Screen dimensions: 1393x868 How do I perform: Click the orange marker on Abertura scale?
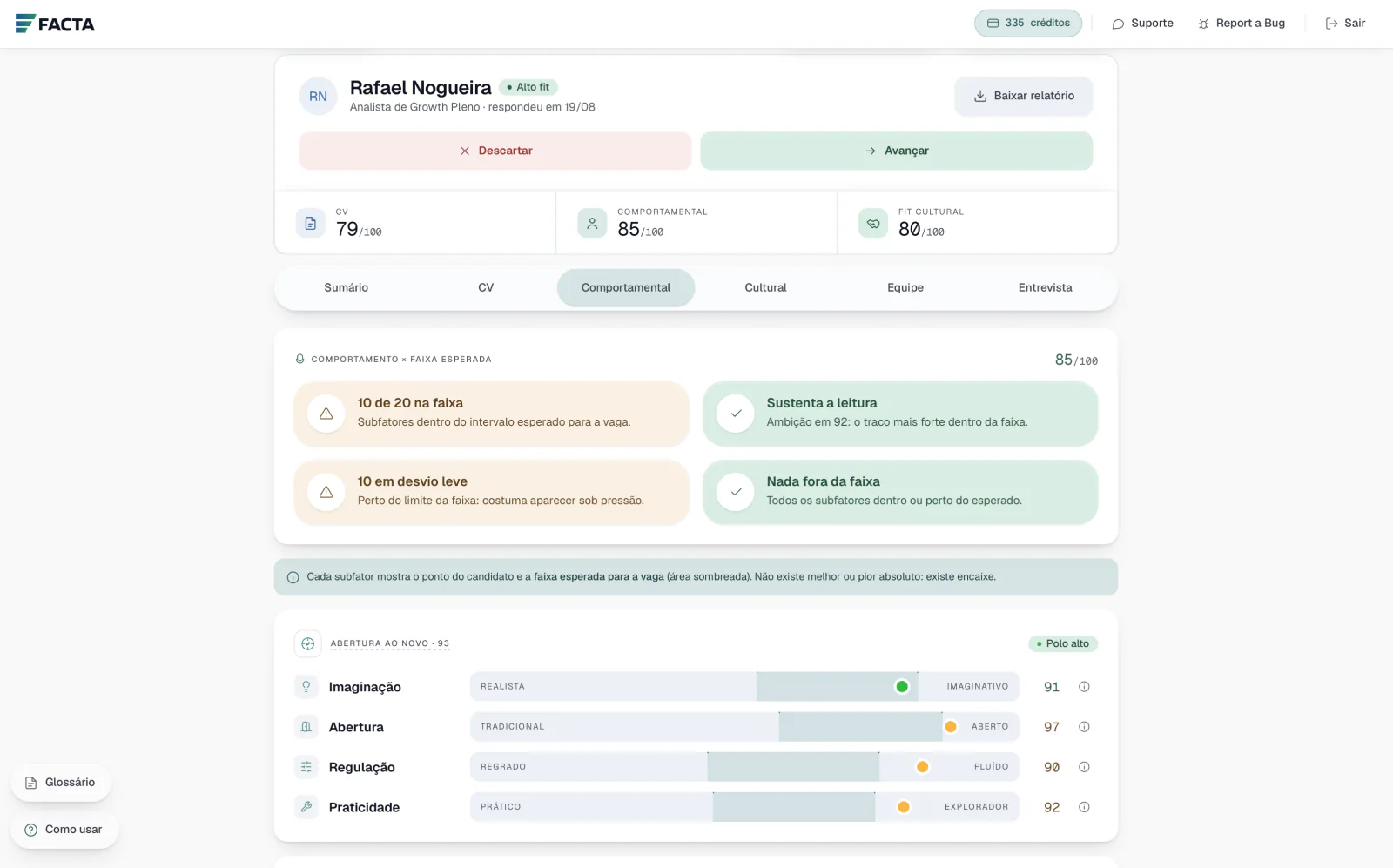coord(951,727)
